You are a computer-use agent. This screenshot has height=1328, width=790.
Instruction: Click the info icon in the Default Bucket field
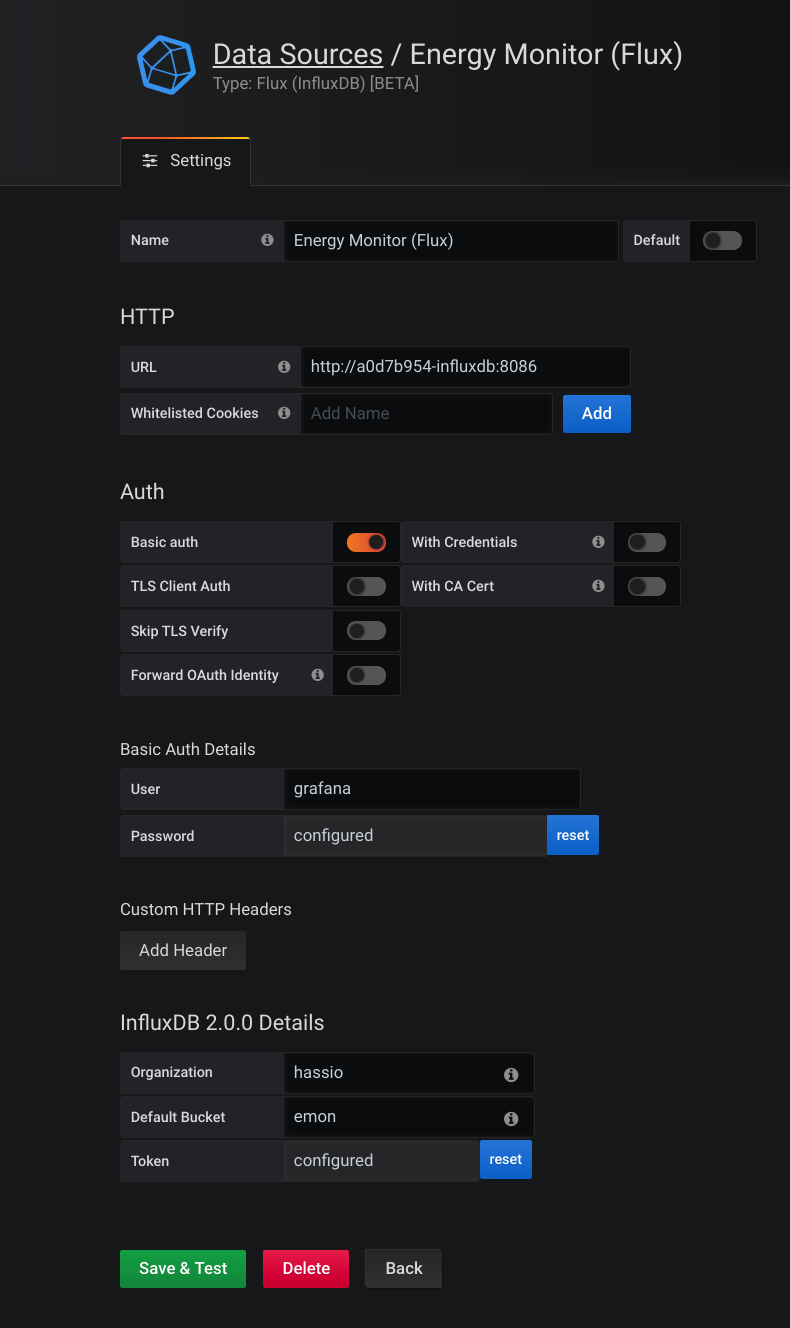511,1118
